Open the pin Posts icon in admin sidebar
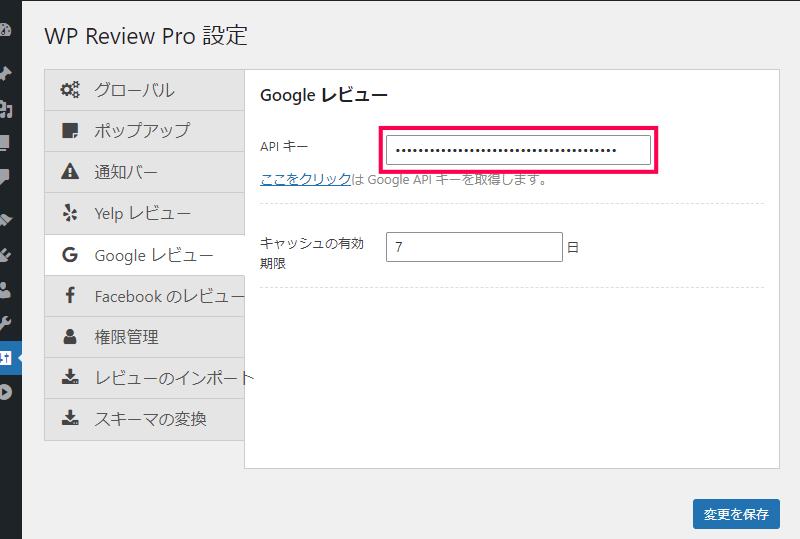The height and width of the screenshot is (539, 800). [5, 74]
